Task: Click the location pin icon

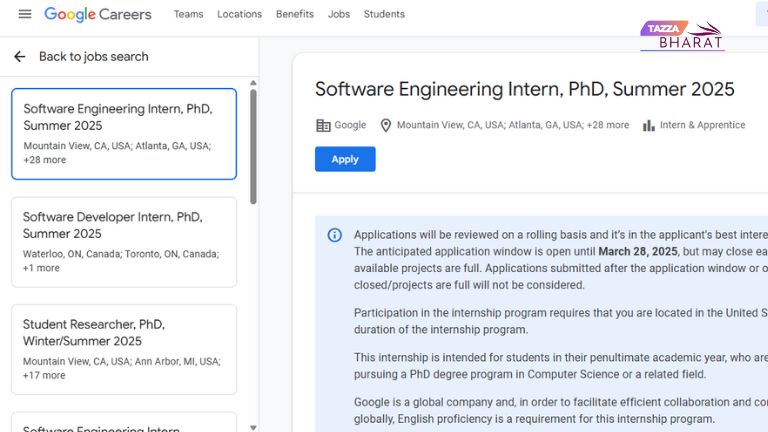Action: point(386,125)
